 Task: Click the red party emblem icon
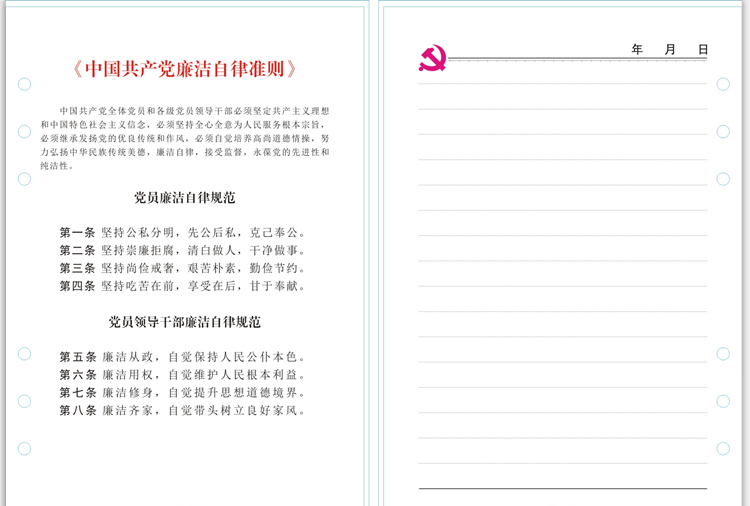coord(433,58)
